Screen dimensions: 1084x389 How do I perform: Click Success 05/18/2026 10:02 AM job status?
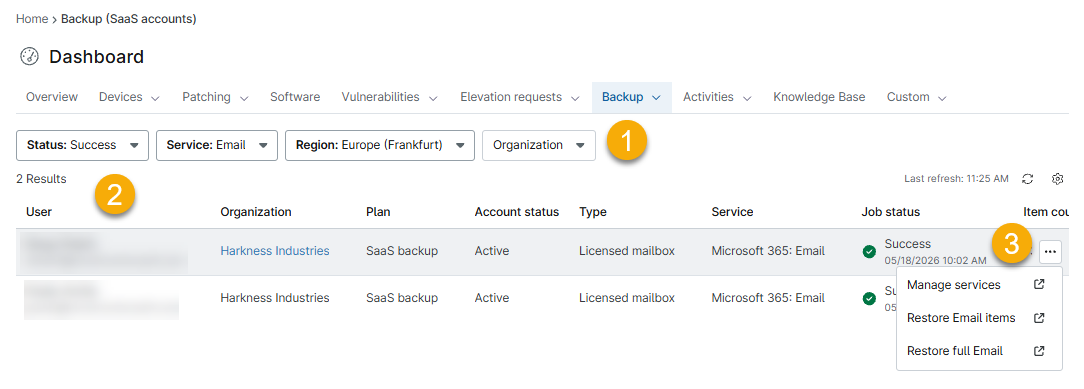coord(935,252)
